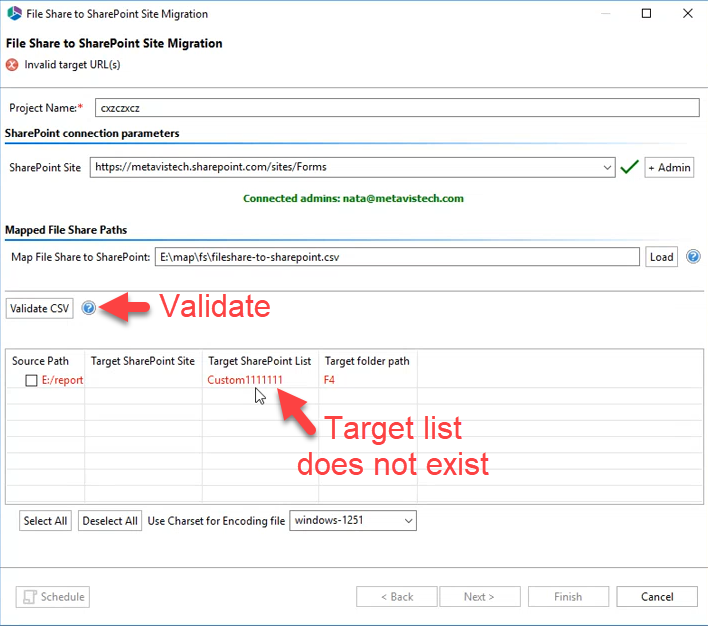Focus the Map File Share path field
Screen dimensions: 708x626
[x=397, y=257]
